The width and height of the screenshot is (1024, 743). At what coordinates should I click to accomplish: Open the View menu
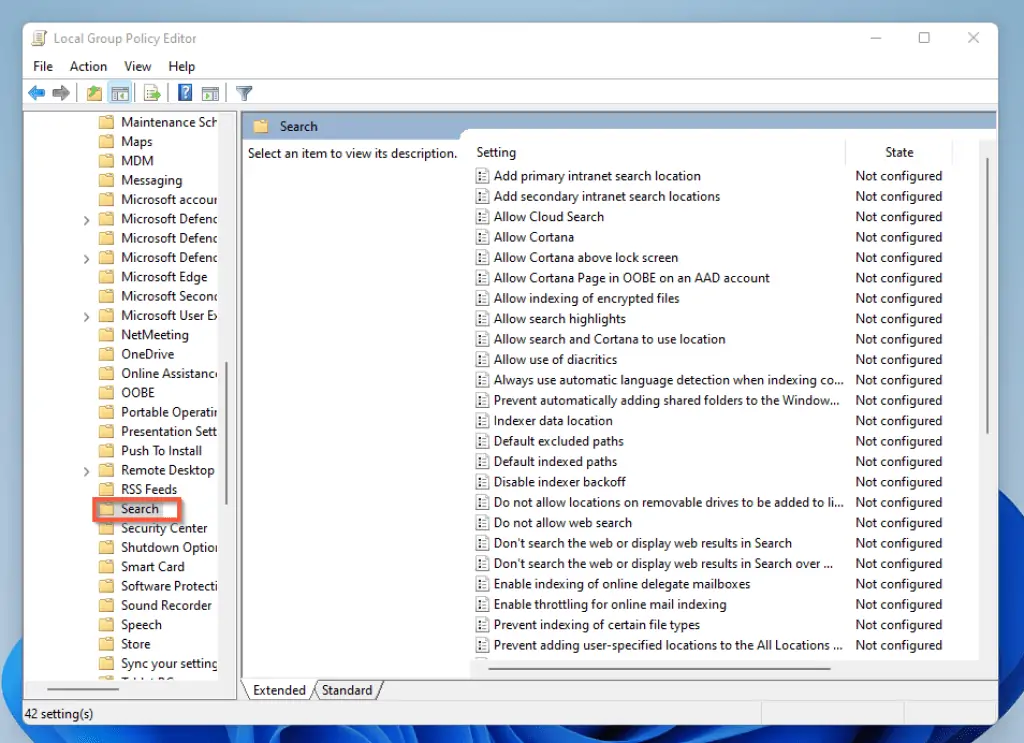pos(137,66)
